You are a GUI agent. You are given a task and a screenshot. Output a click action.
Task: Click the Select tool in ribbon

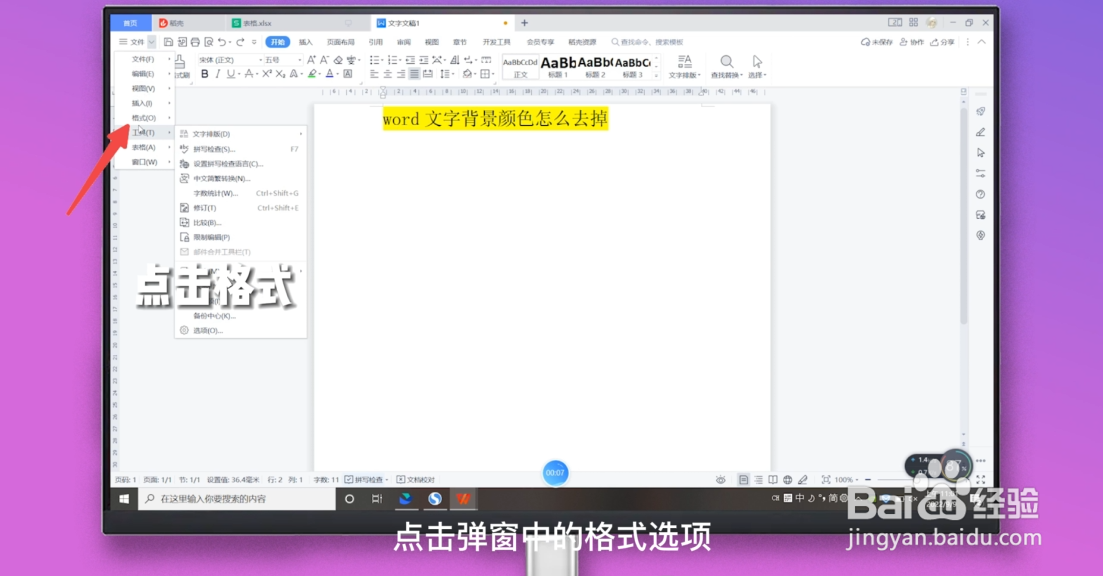757,67
